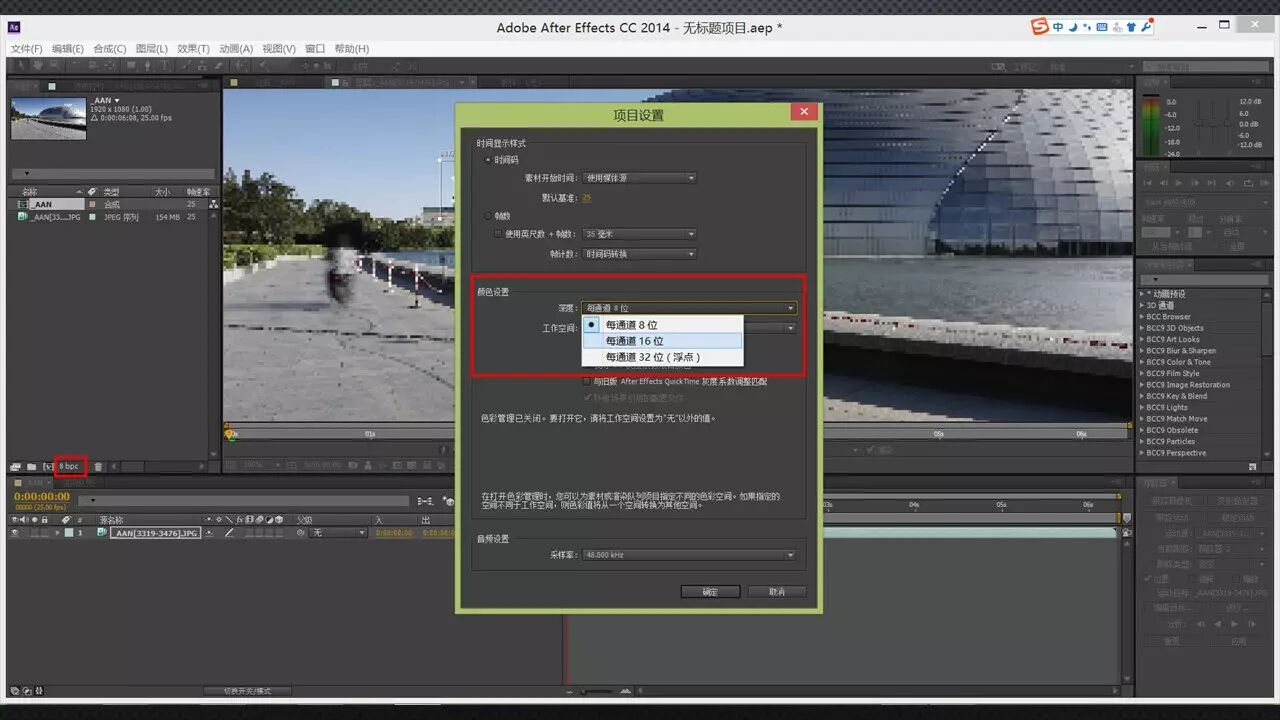Select the 时间码 radio button
Image resolution: width=1280 pixels, height=720 pixels.
[488, 160]
